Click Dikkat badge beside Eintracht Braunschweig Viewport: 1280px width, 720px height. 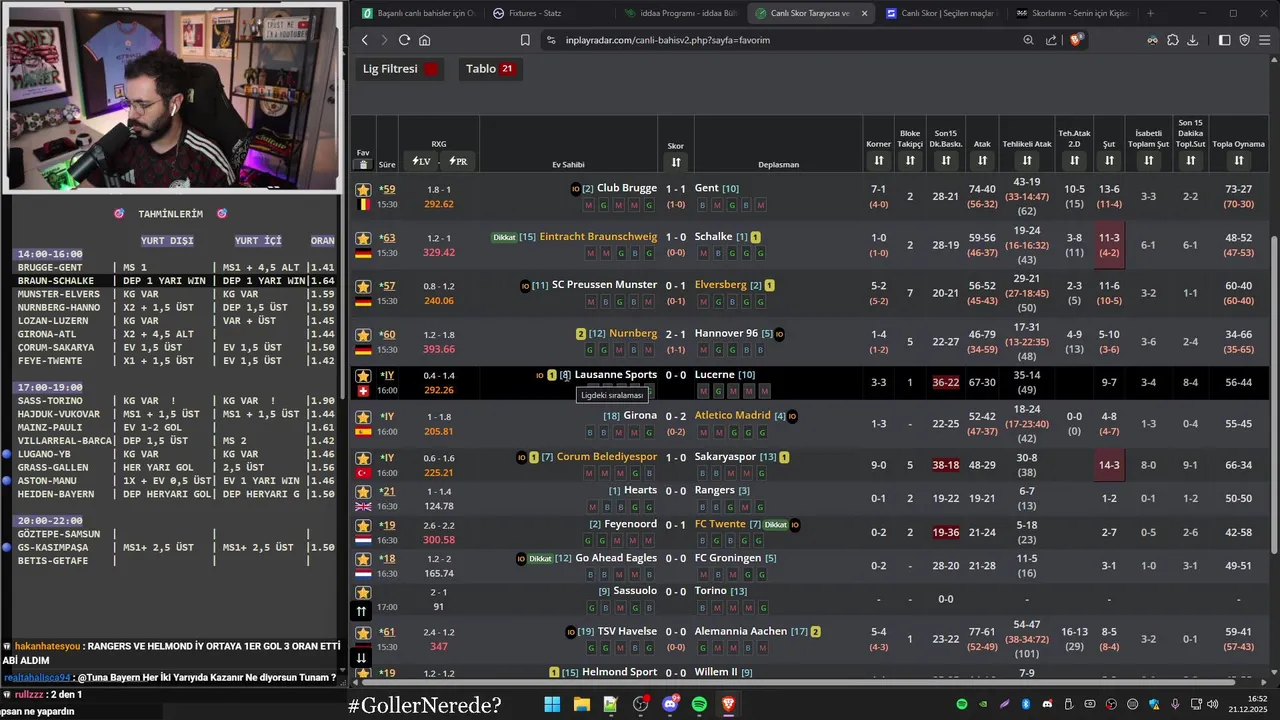coord(504,238)
